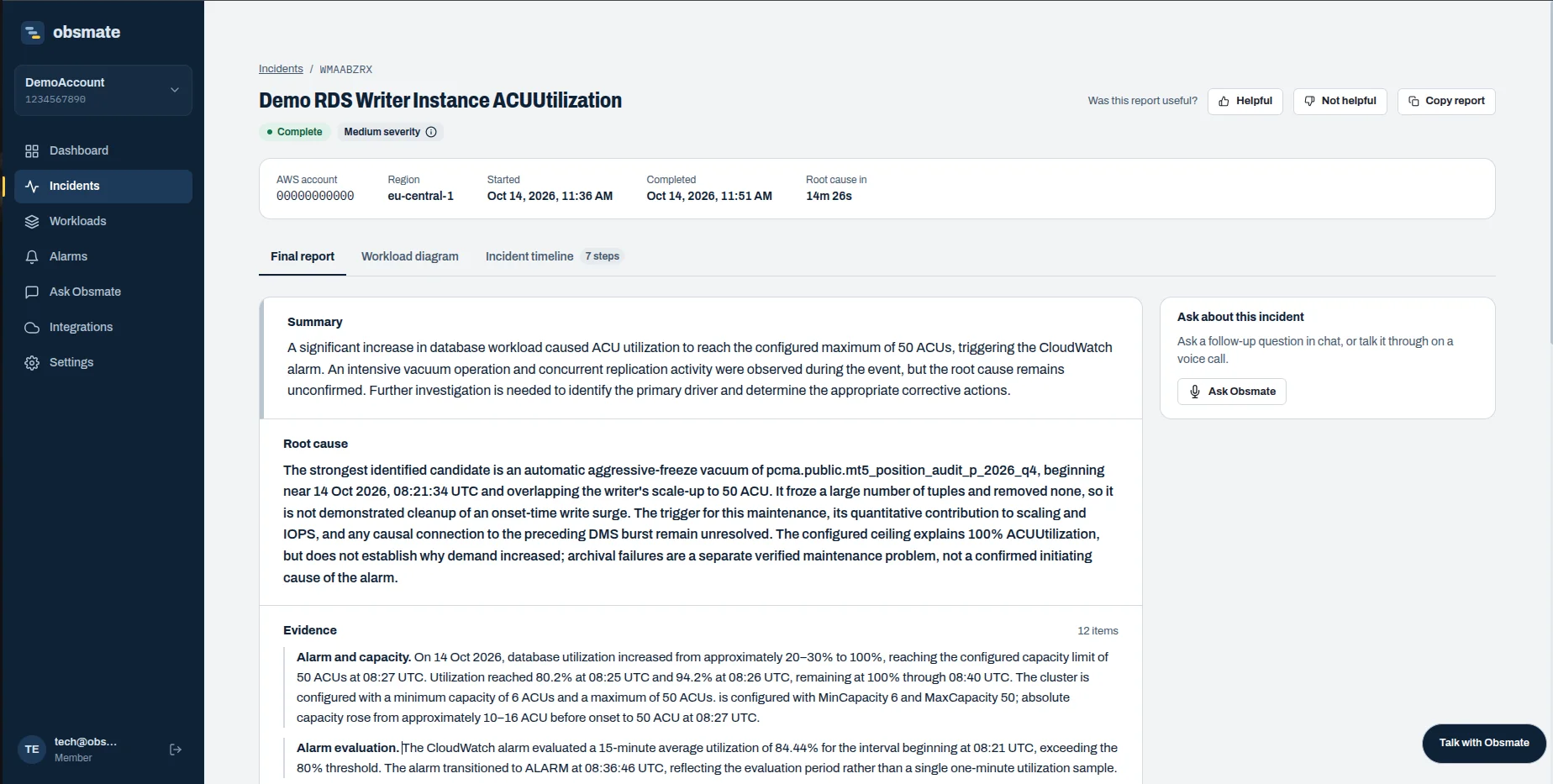Mark the report as Helpful
Viewport: 1553px width, 784px height.
tap(1245, 101)
